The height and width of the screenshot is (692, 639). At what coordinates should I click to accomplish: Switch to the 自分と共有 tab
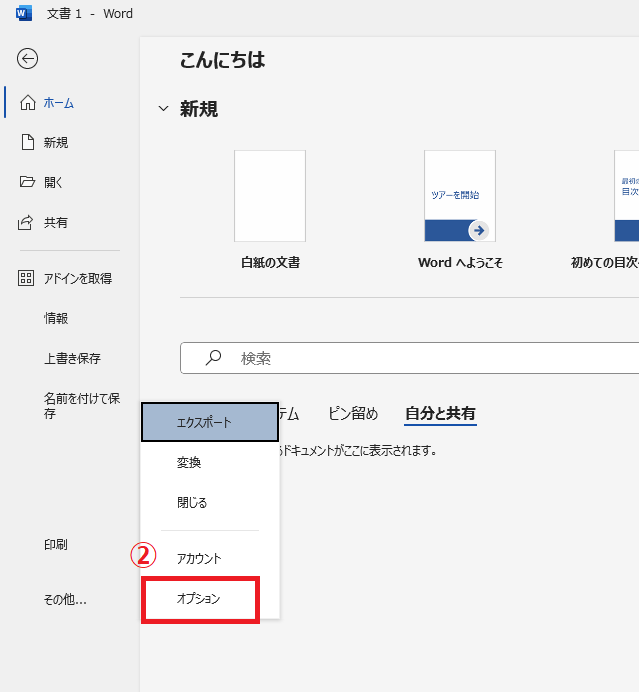tap(440, 414)
